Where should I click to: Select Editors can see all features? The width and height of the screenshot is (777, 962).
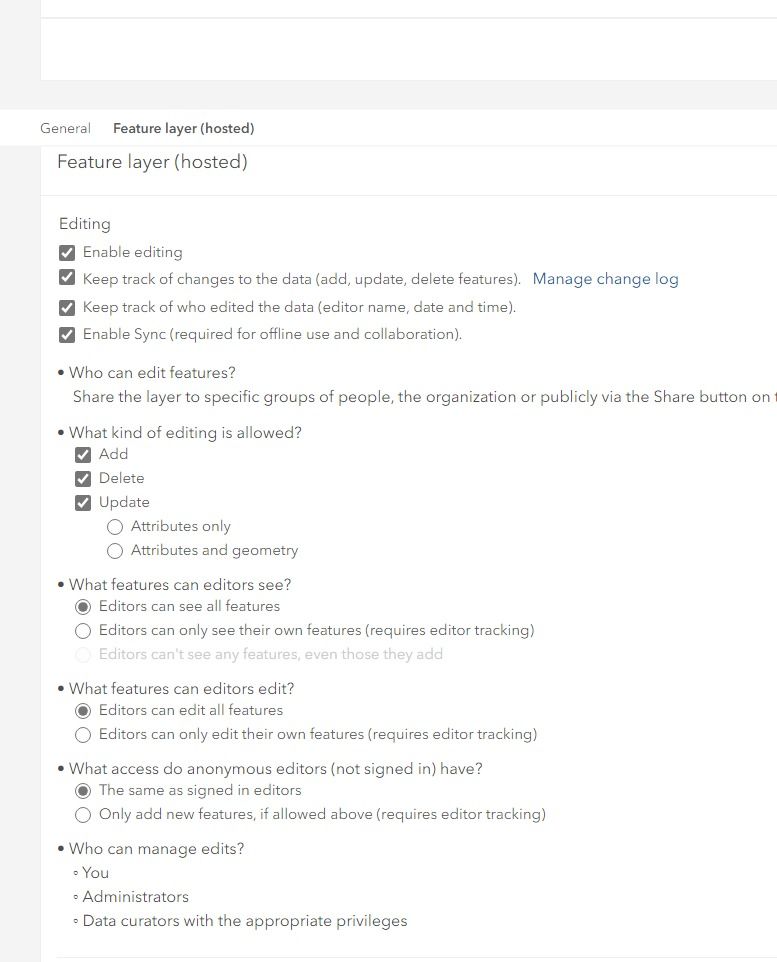[x=83, y=607]
